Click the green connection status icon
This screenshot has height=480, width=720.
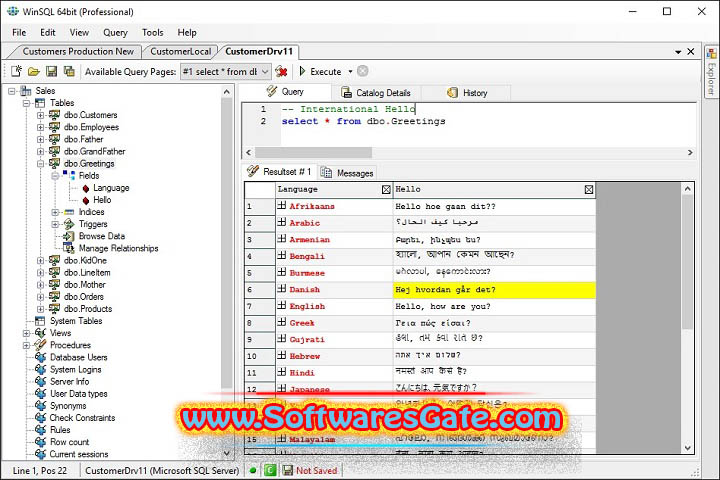point(253,470)
